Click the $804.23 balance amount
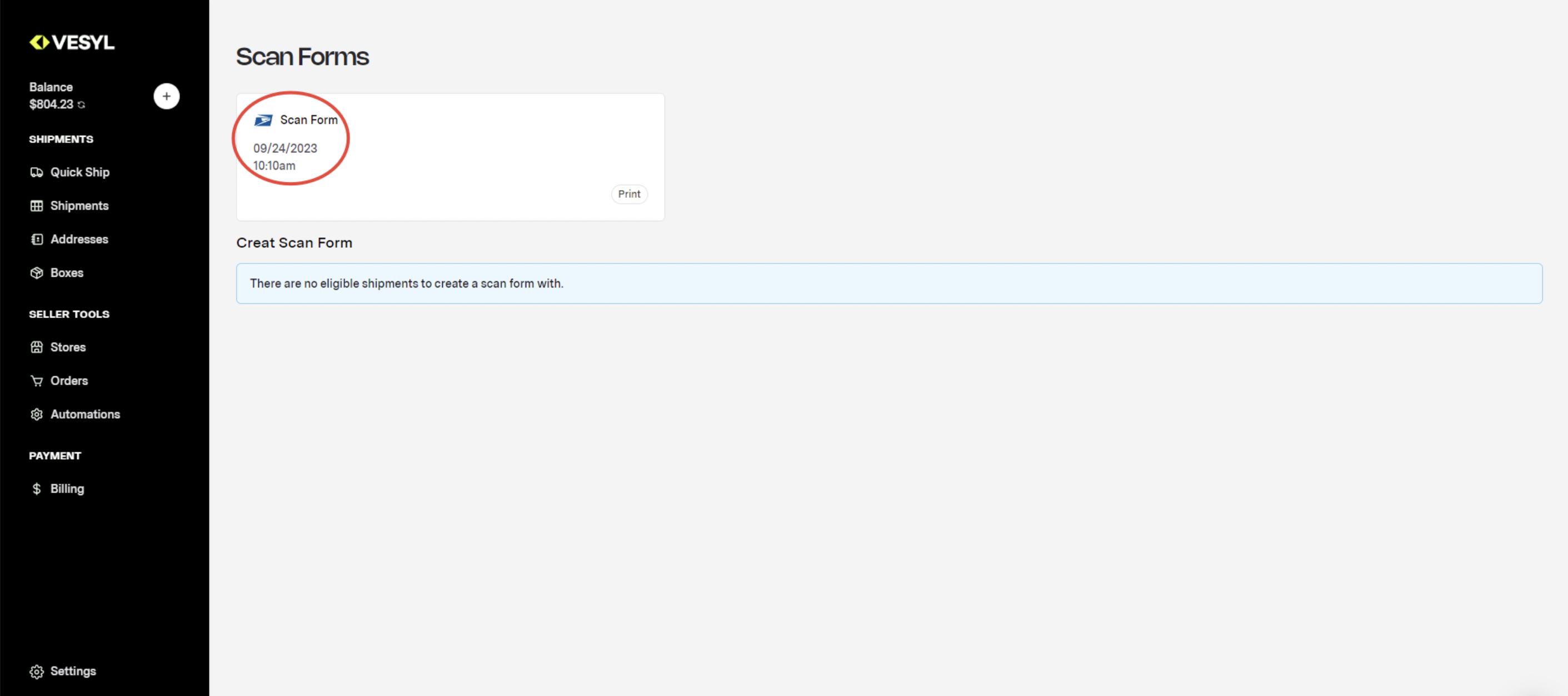Viewport: 1568px width, 696px height. coord(51,104)
